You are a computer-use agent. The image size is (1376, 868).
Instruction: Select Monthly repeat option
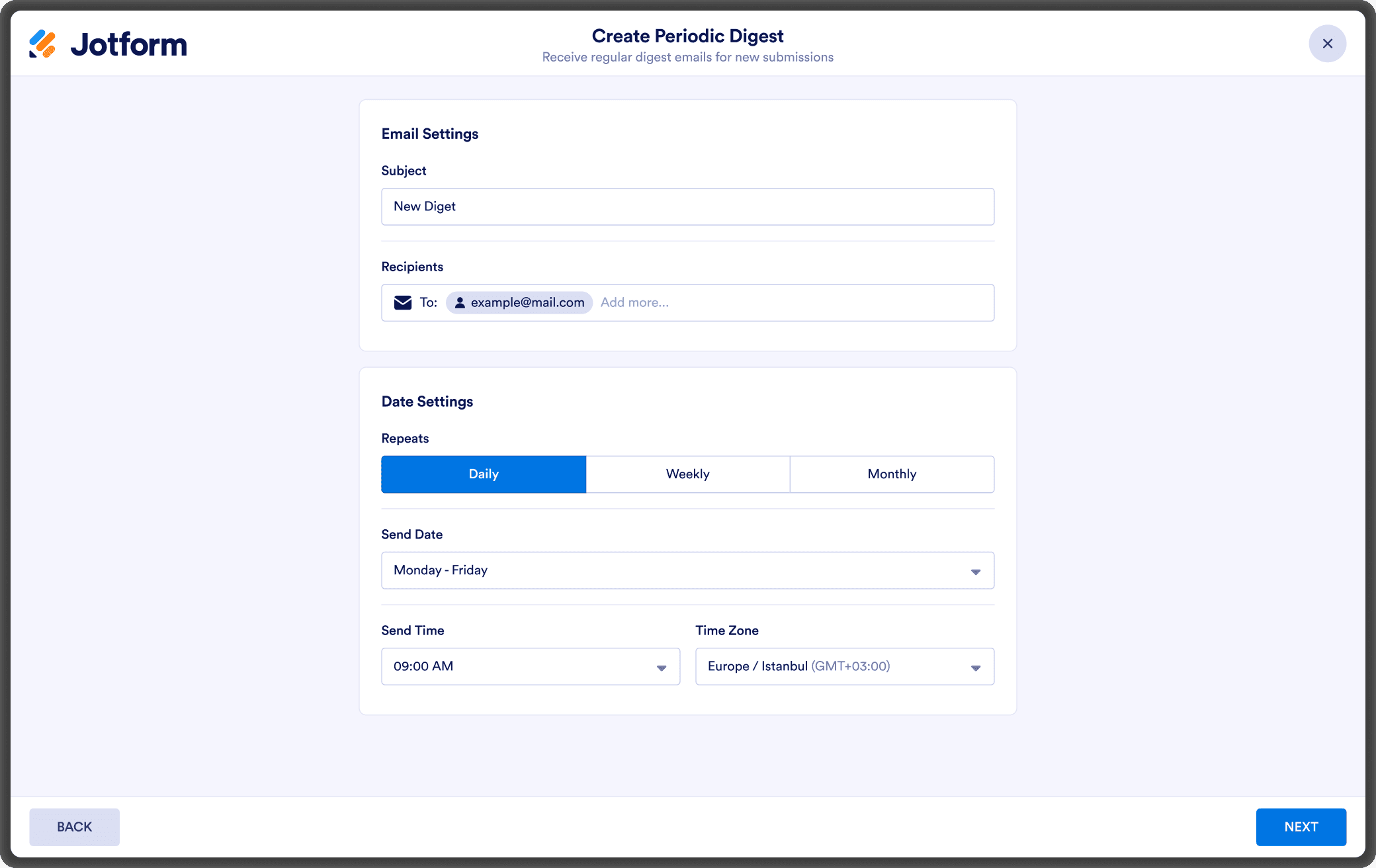[x=892, y=474]
